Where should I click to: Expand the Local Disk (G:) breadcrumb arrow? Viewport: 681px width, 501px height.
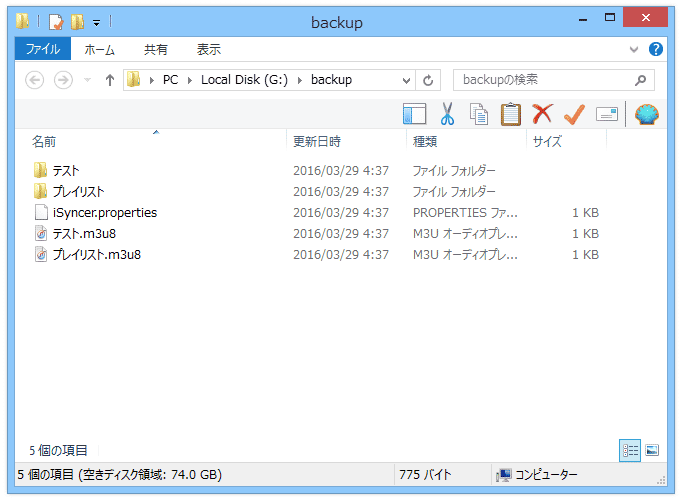pos(299,80)
